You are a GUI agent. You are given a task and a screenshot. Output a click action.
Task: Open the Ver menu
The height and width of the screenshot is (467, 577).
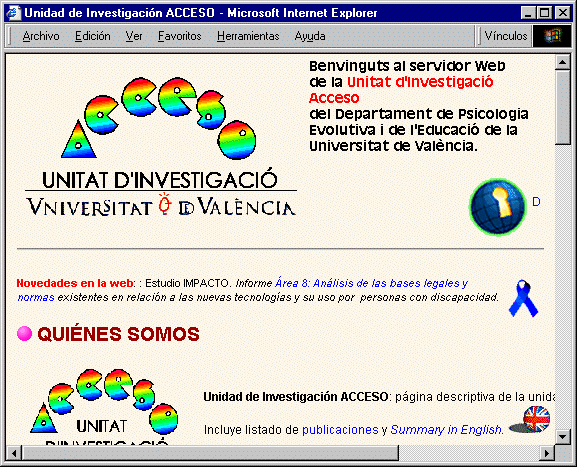pyautogui.click(x=134, y=36)
